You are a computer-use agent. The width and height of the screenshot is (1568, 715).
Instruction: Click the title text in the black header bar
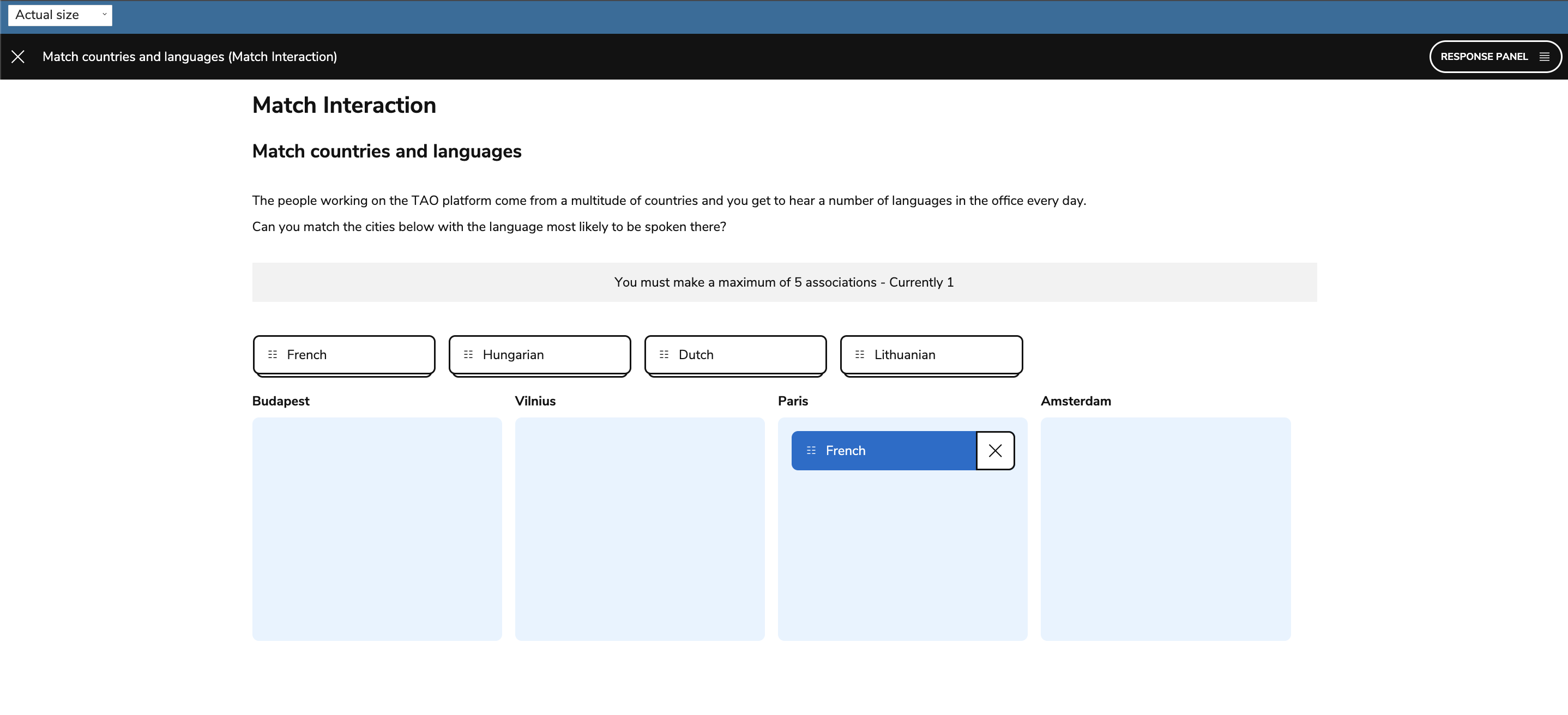click(189, 57)
